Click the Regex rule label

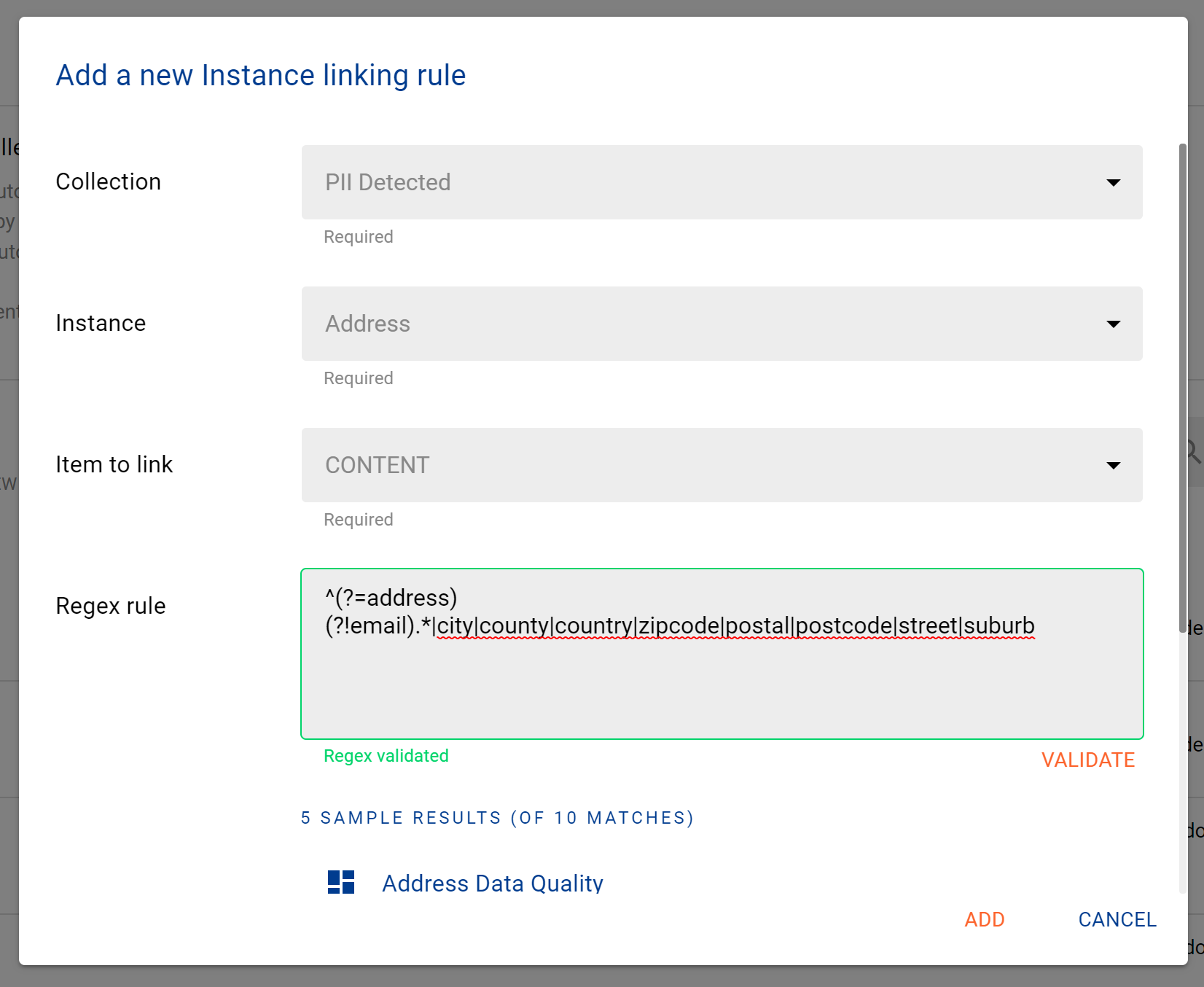point(111,606)
